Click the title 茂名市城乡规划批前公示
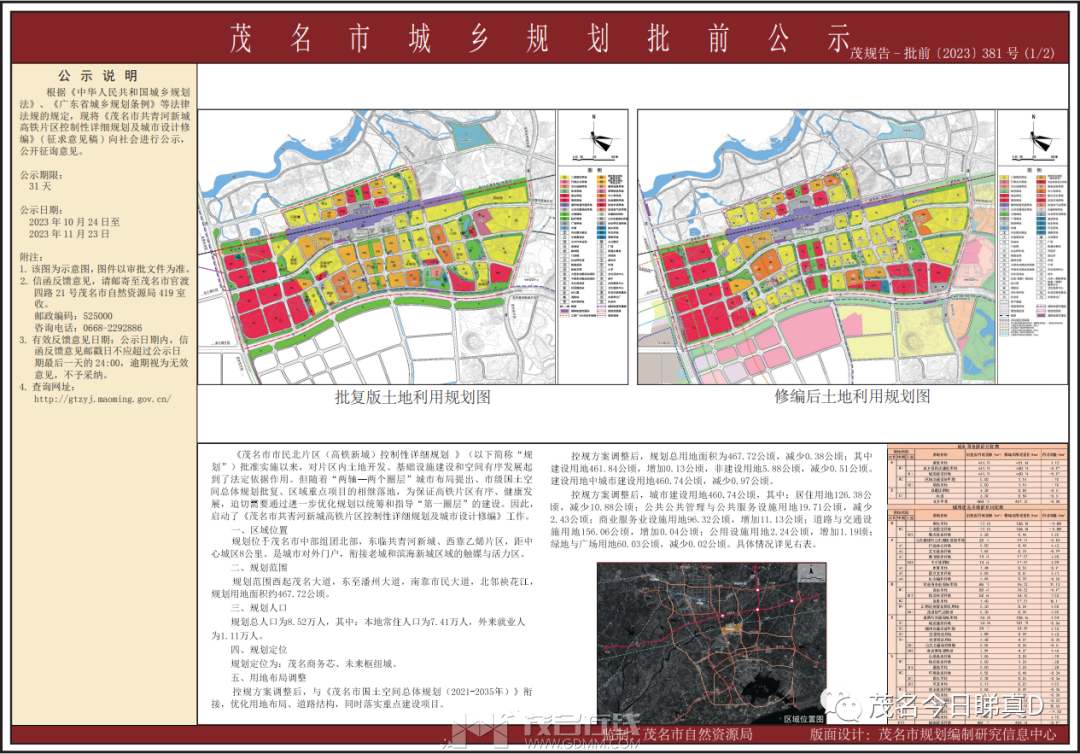 (540, 38)
